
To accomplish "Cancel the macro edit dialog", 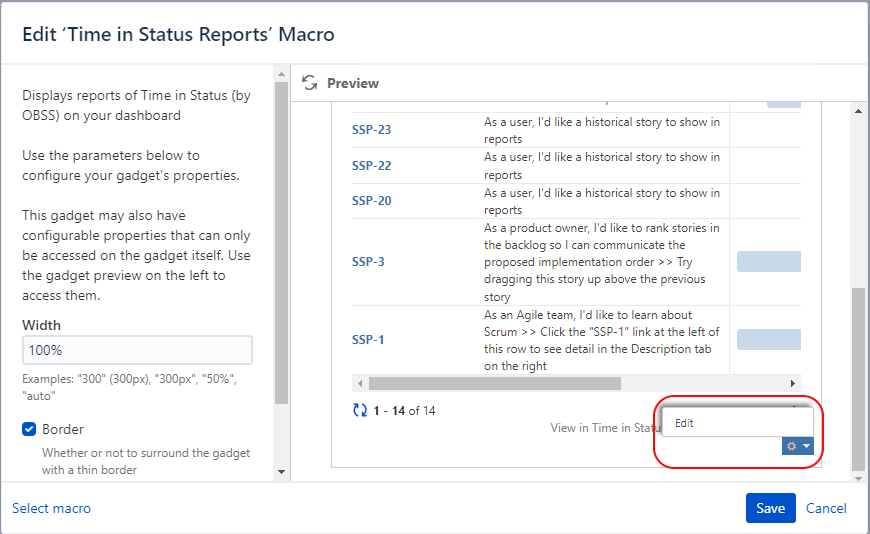I will (826, 508).
